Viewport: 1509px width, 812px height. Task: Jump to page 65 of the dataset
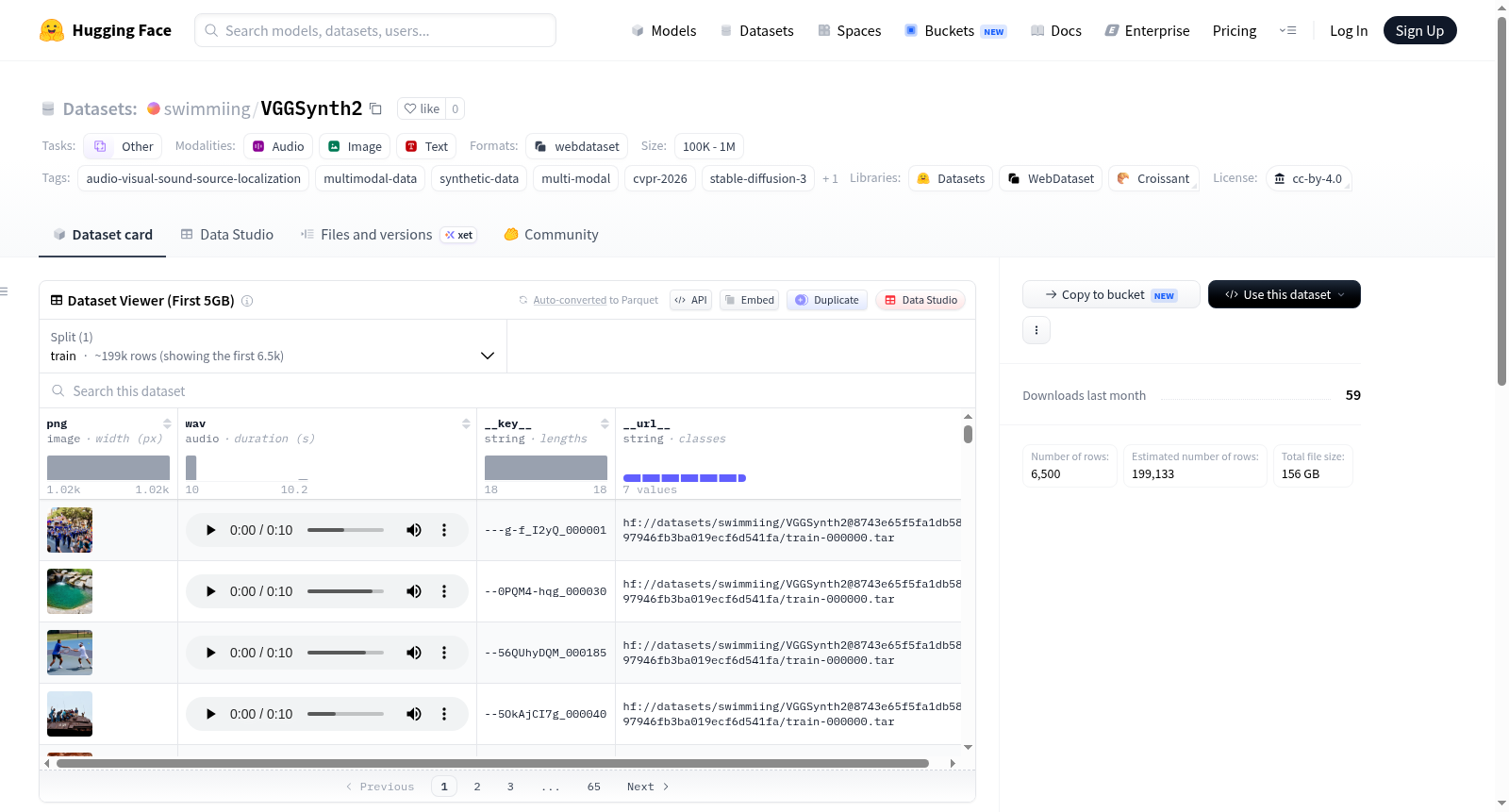(x=594, y=787)
